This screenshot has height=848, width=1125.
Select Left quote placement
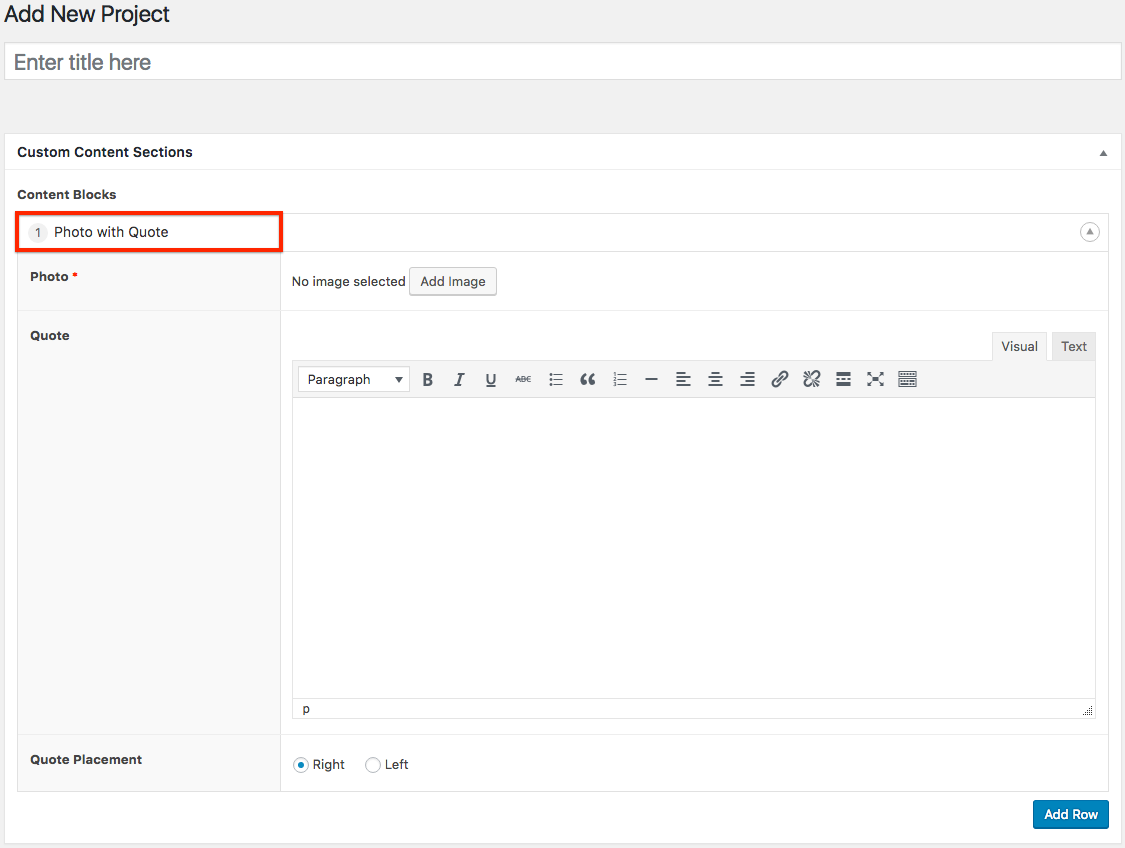(373, 765)
